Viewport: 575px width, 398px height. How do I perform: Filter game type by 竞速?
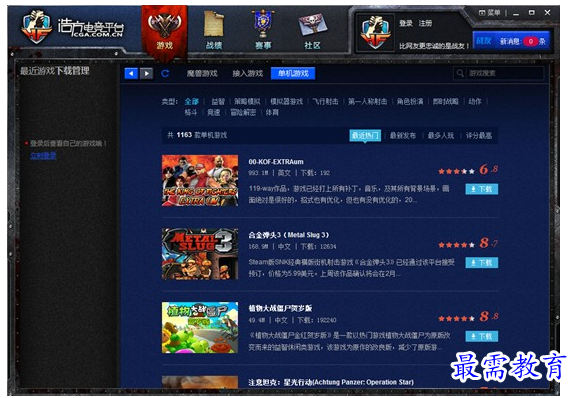[x=213, y=112]
